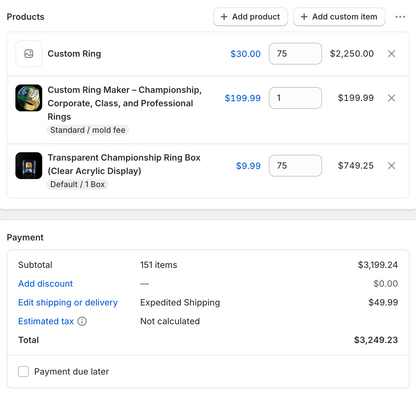Select the $2,250.00 line total
The height and width of the screenshot is (393, 416).
click(x=352, y=54)
